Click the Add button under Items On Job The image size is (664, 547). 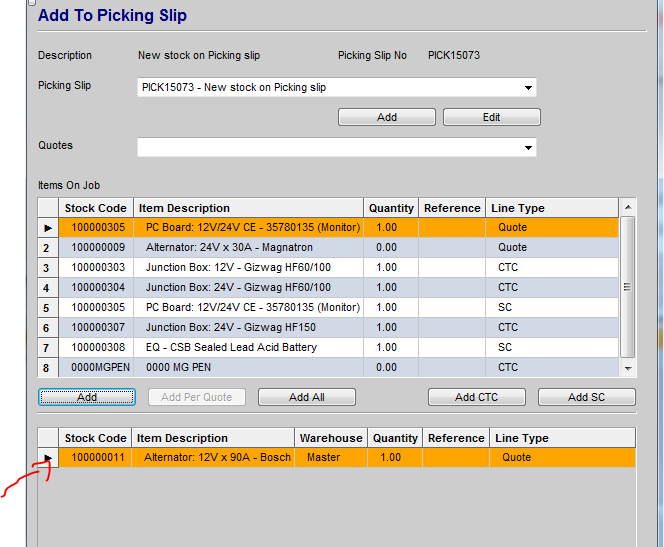click(x=87, y=397)
